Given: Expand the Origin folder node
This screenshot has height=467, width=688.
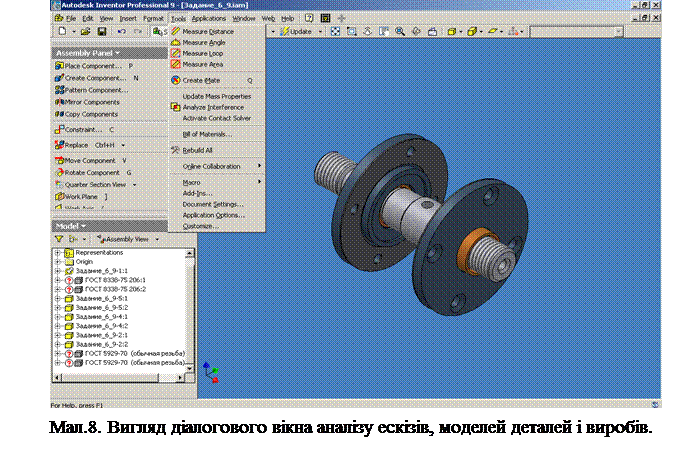Looking at the screenshot, I should (57, 262).
